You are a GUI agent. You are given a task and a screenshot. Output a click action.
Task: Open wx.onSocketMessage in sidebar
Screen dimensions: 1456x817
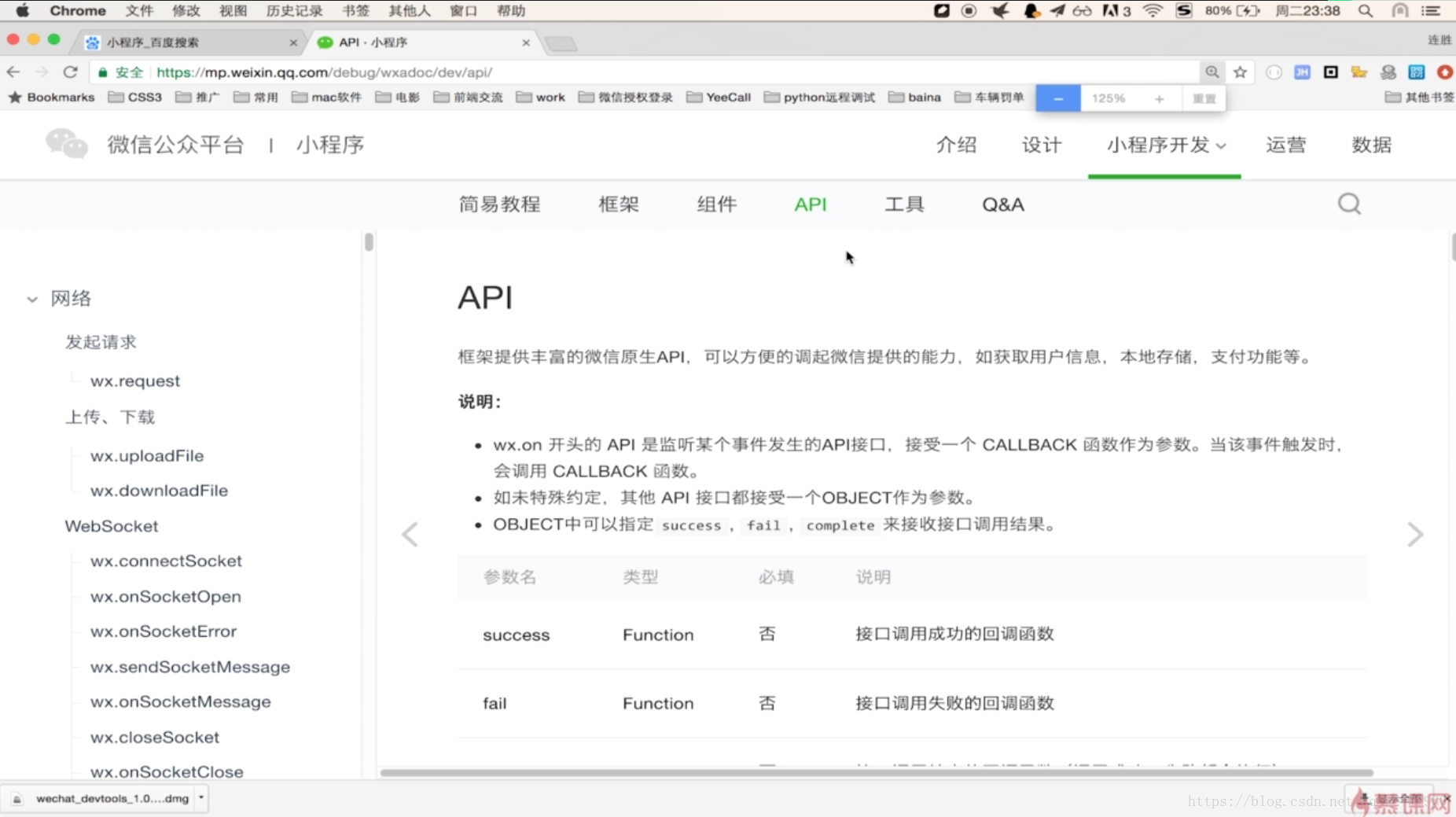click(x=180, y=701)
